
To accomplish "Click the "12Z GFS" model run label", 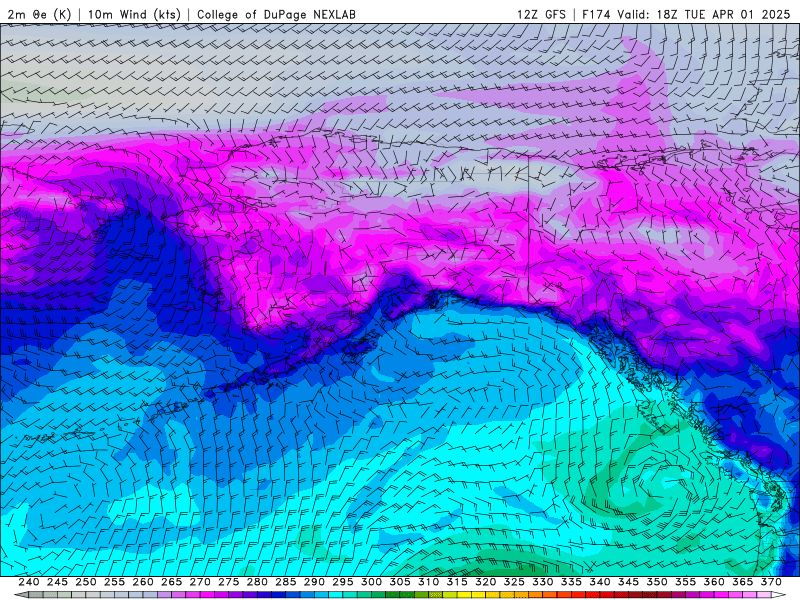I will tap(541, 14).
